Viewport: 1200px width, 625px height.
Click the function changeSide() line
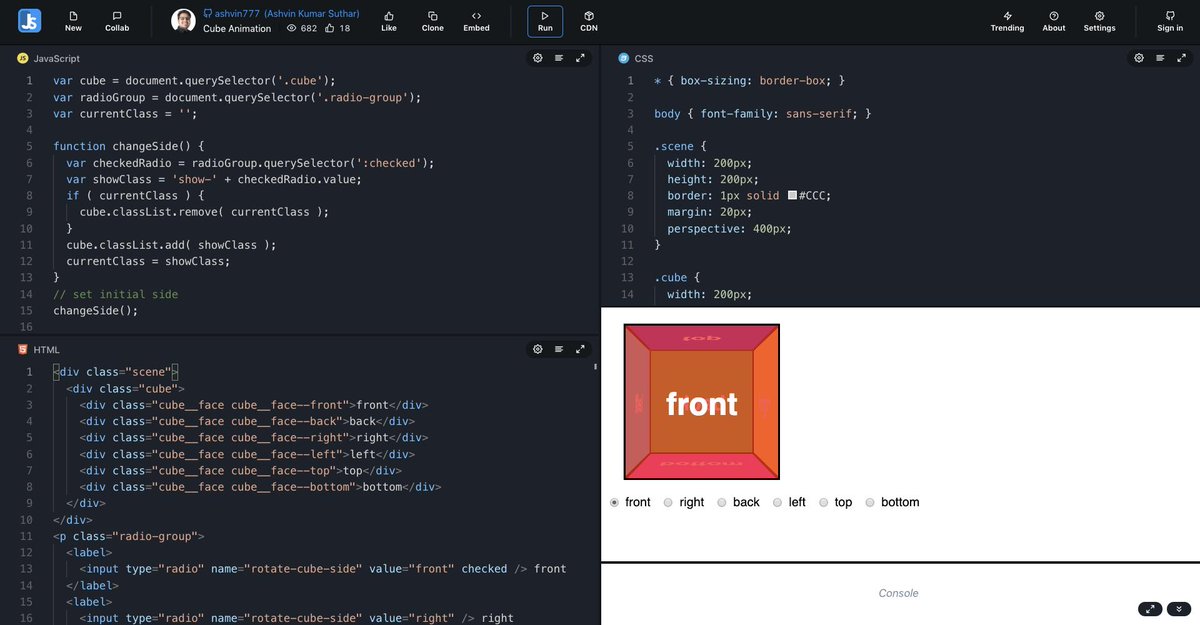point(128,146)
